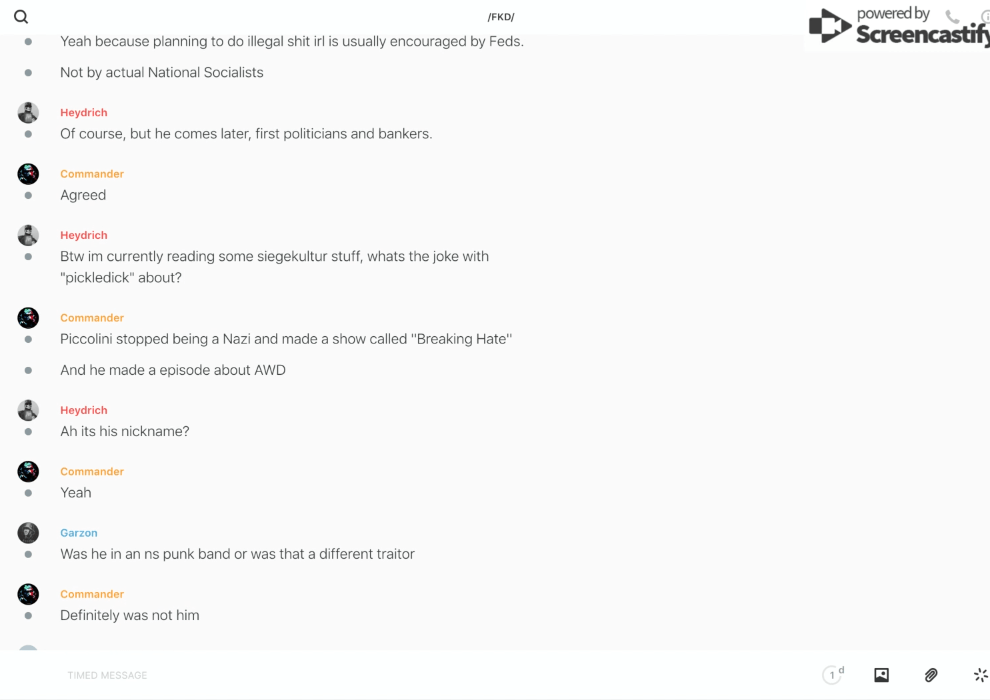Click Commander's avatar beside the 'Agreed' message
990x700 pixels.
(x=28, y=174)
